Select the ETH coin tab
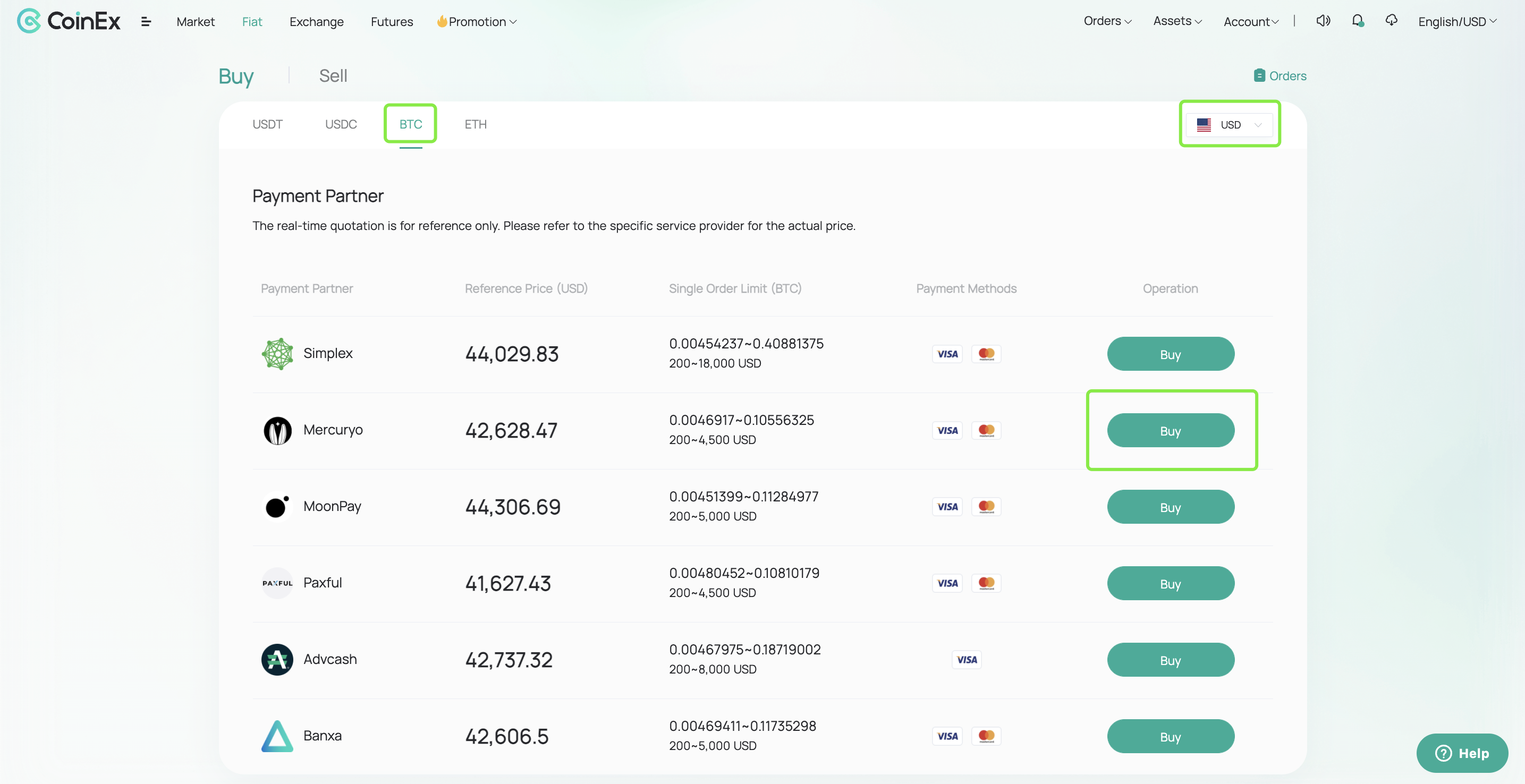The width and height of the screenshot is (1525, 784). click(476, 124)
